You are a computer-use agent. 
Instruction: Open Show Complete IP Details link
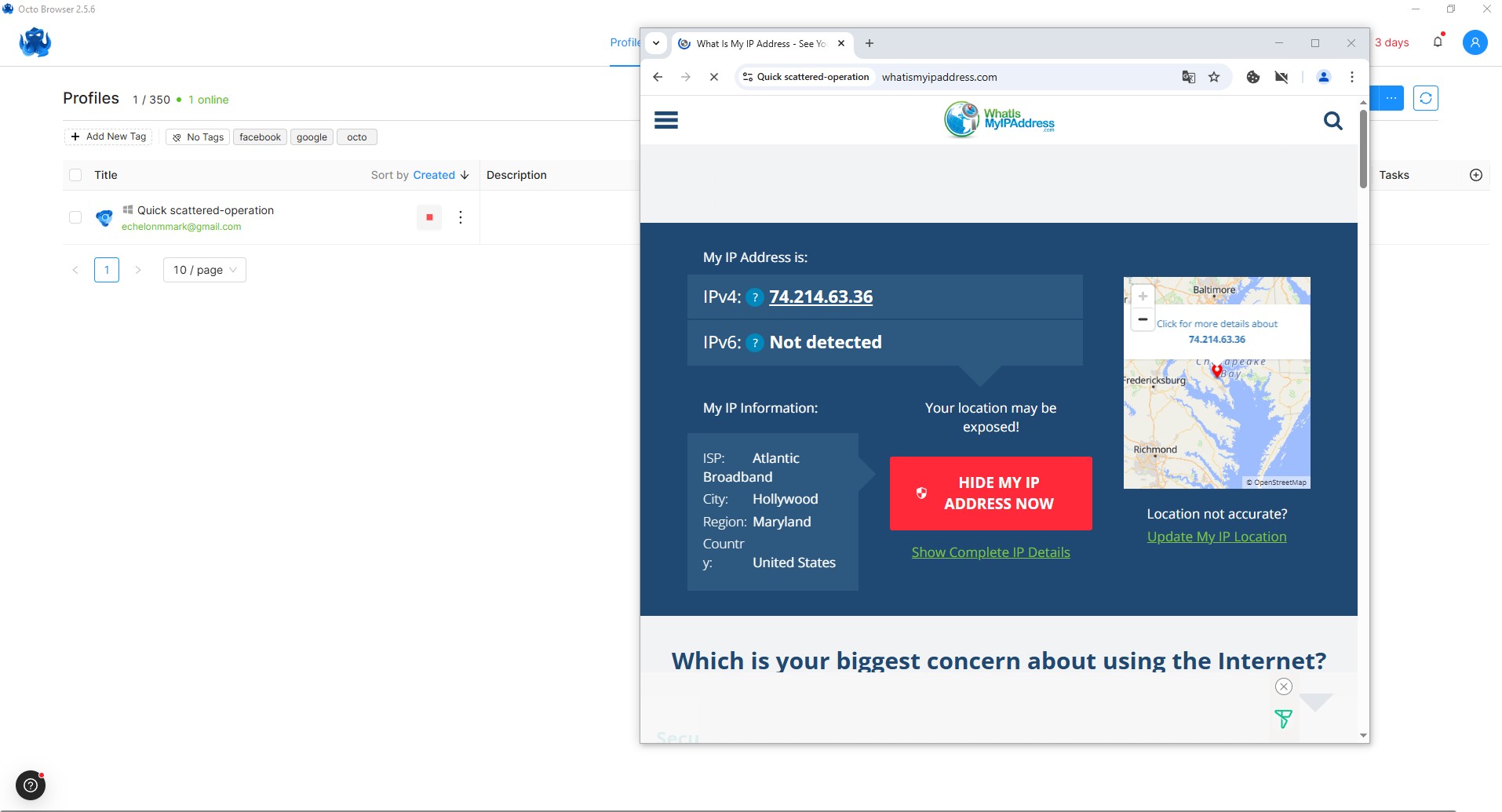coord(990,552)
